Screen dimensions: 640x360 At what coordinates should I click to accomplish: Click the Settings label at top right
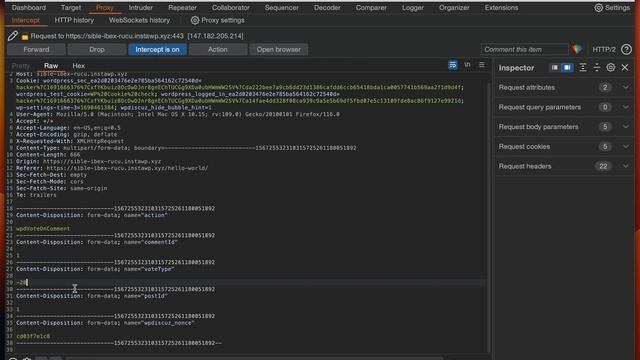[x=617, y=8]
